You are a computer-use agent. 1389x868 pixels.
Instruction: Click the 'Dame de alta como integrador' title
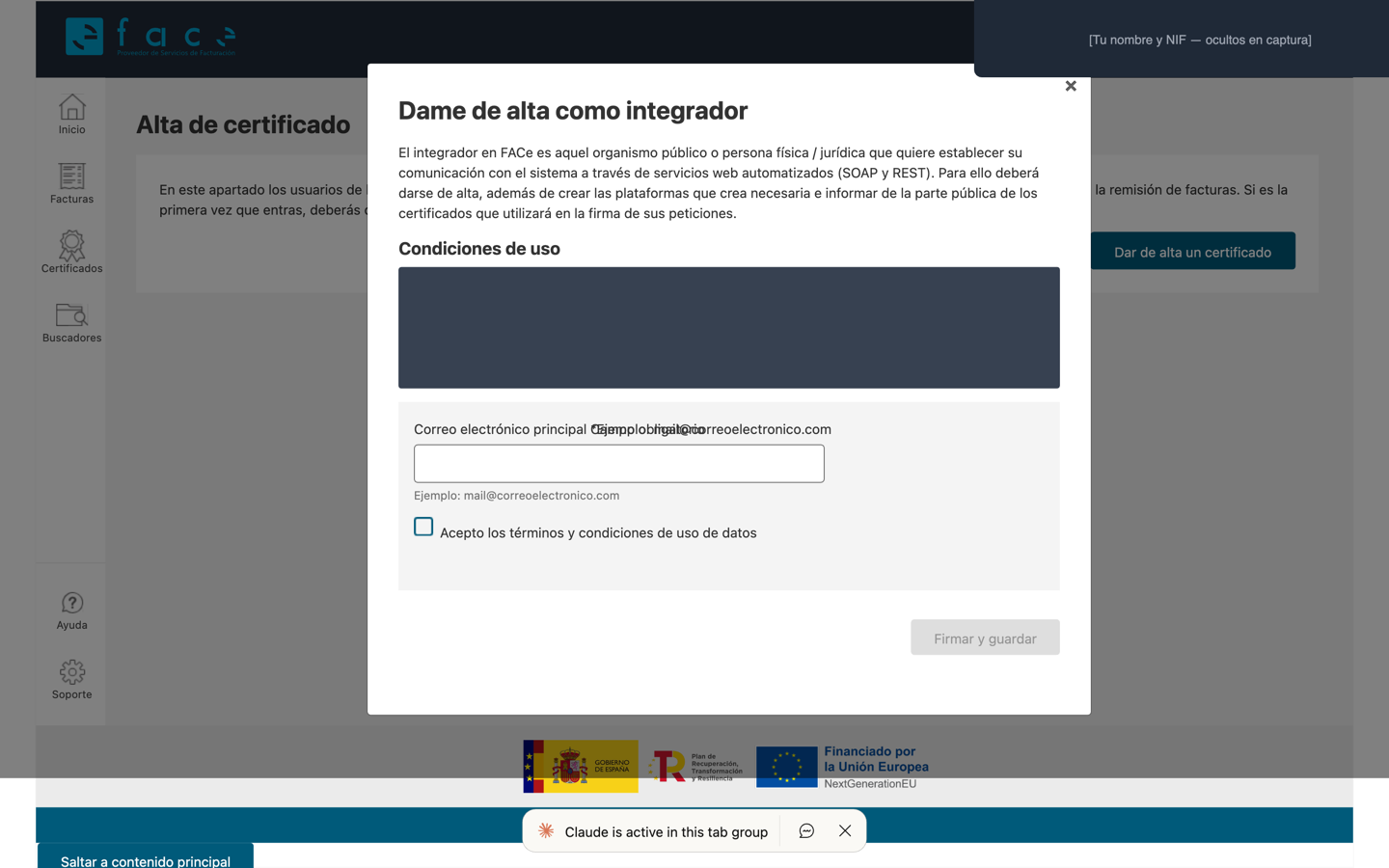tap(573, 111)
